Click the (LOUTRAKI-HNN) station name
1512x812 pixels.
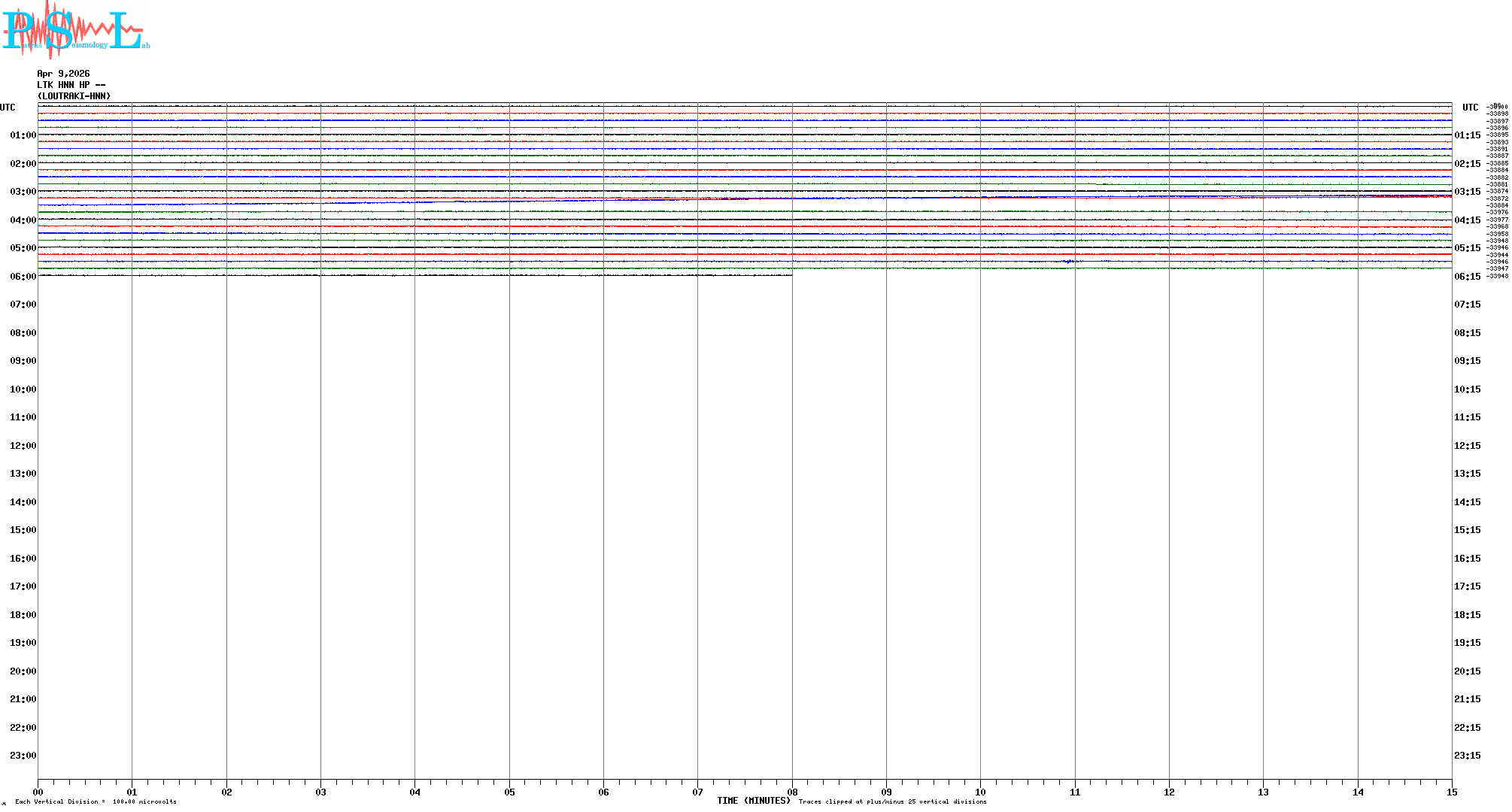click(74, 96)
